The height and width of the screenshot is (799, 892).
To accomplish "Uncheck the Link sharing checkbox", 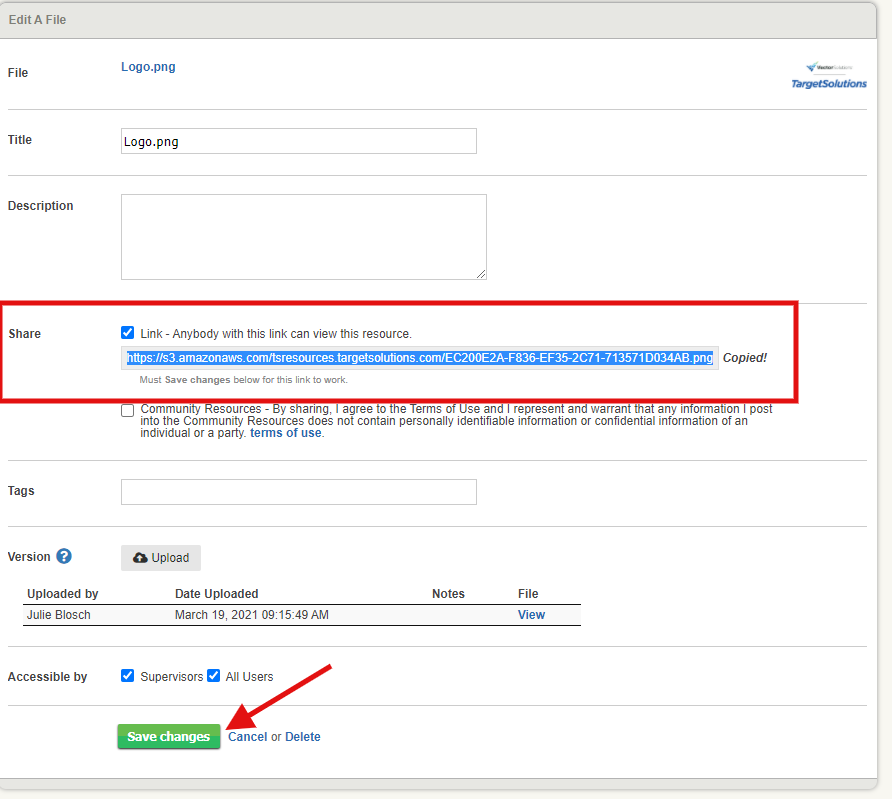I will pos(127,333).
